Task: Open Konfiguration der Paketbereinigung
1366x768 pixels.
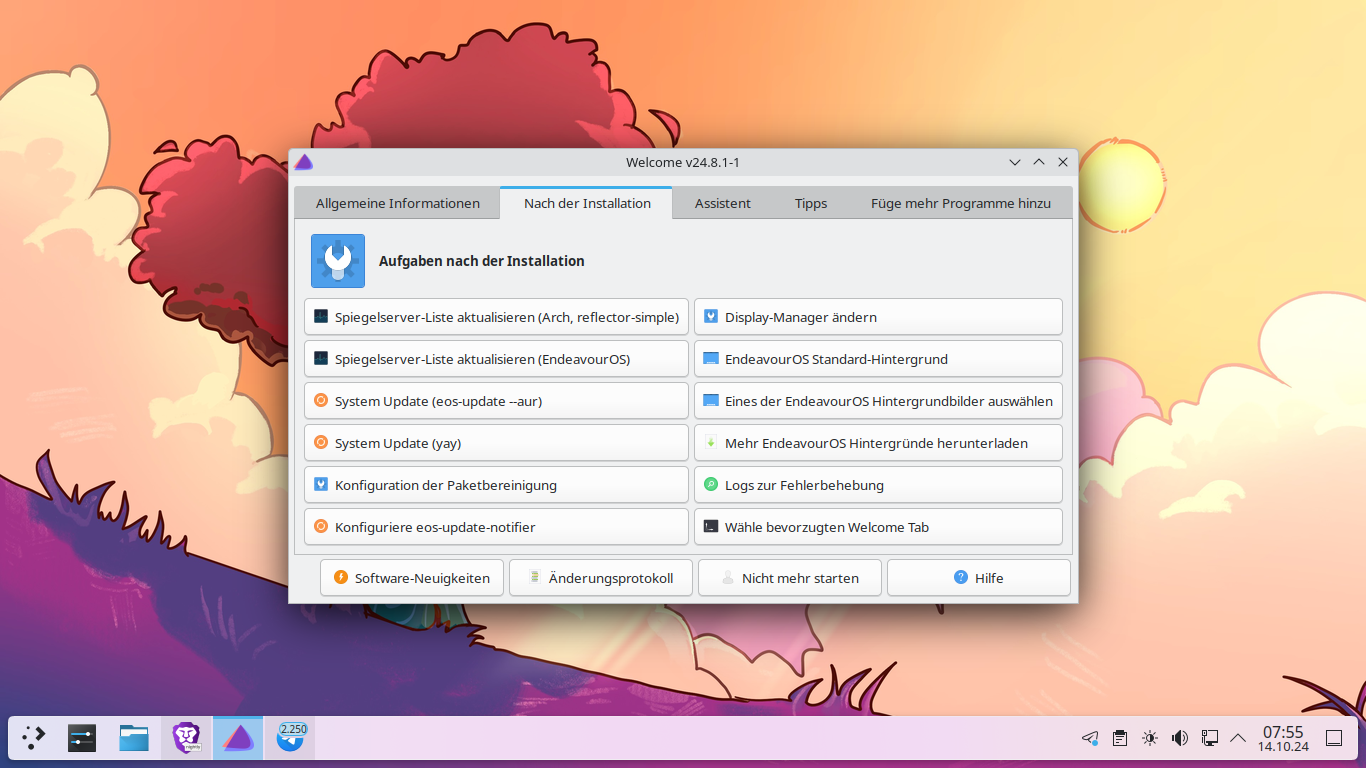Action: point(496,485)
